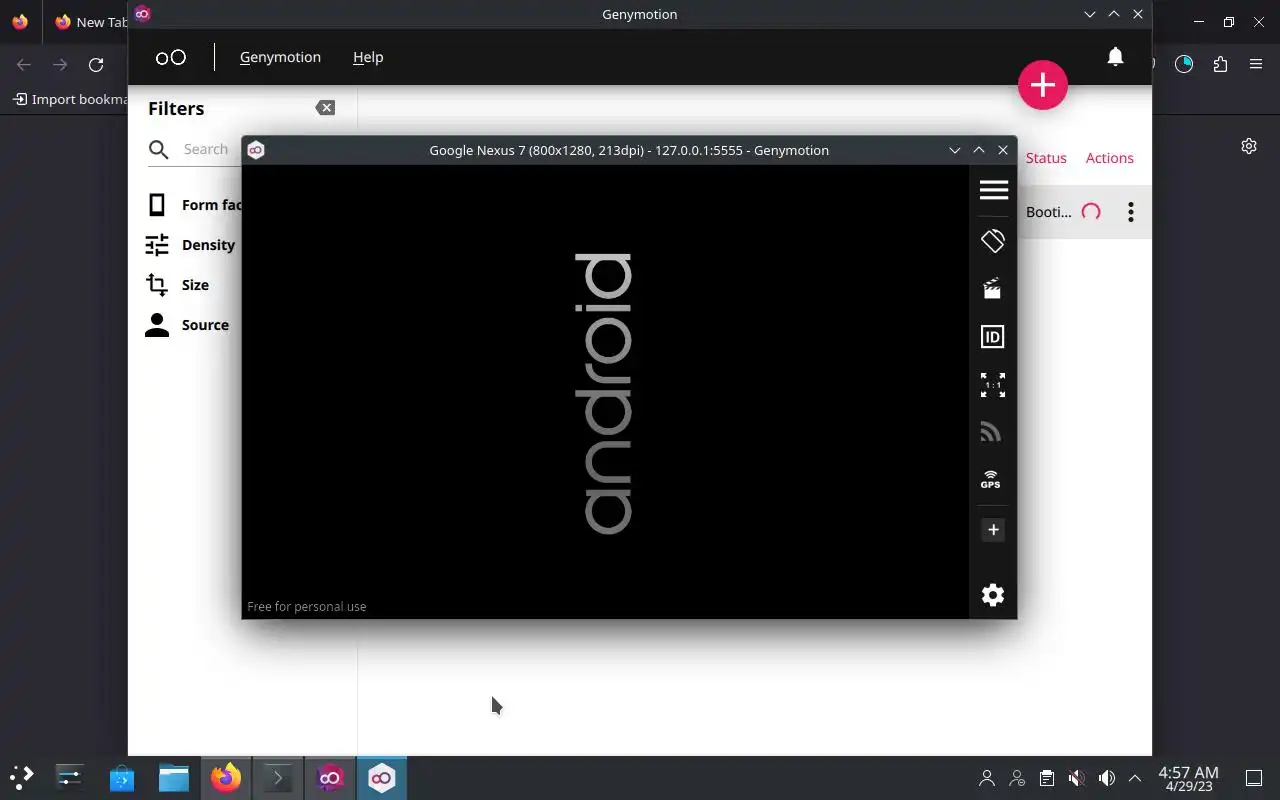Viewport: 1280px width, 800px height.
Task: Open the Help menu
Action: [368, 57]
